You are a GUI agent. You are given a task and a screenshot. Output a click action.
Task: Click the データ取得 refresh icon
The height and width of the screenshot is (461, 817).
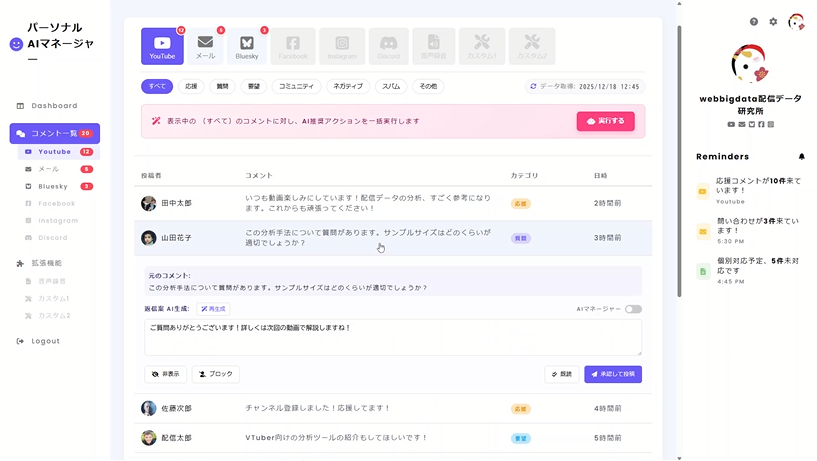pos(534,87)
